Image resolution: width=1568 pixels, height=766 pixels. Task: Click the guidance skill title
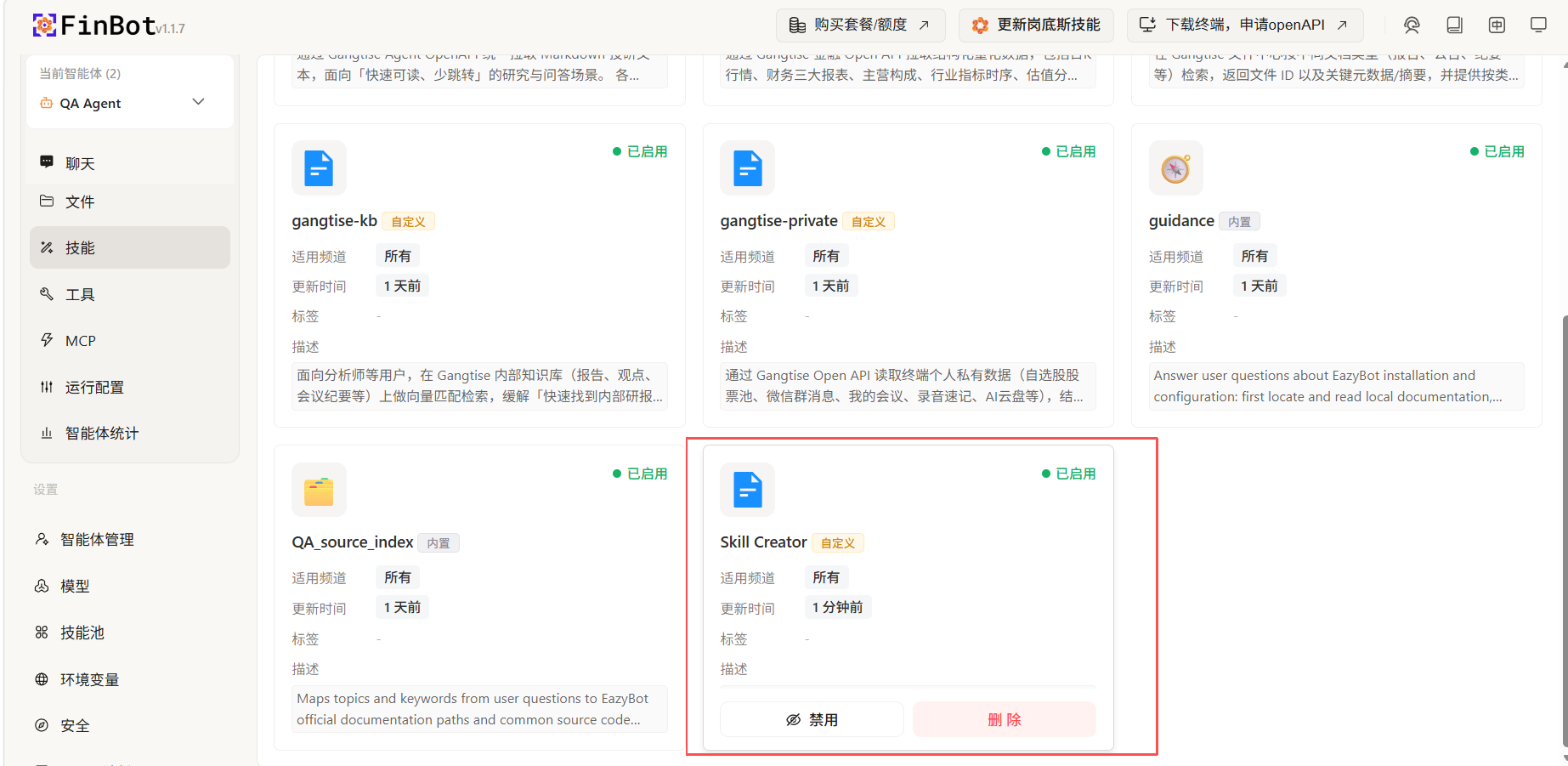(x=1181, y=221)
